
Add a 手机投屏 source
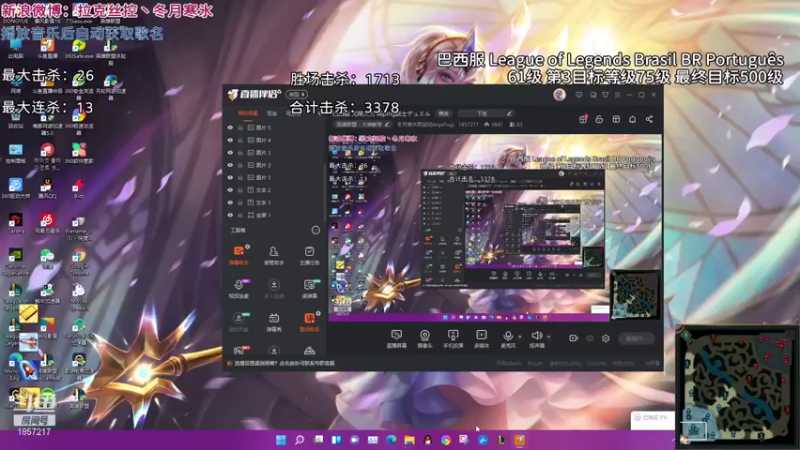453,339
